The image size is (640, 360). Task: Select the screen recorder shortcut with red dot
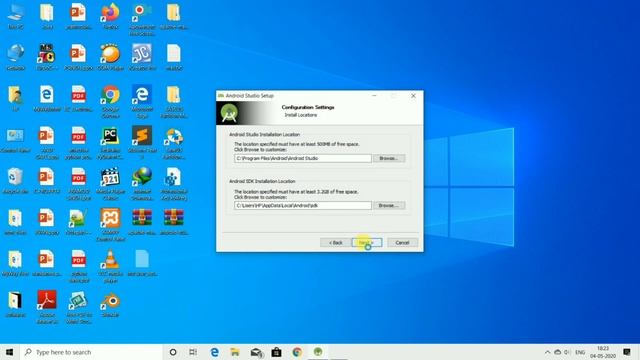click(x=142, y=19)
